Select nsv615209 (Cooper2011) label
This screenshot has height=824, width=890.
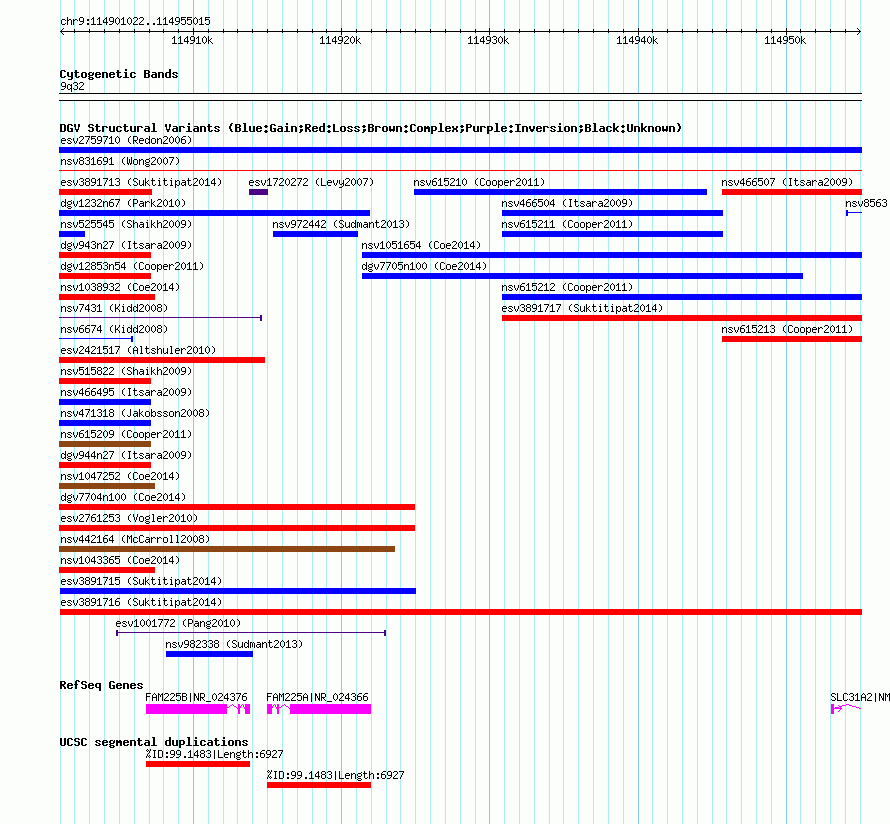point(126,434)
